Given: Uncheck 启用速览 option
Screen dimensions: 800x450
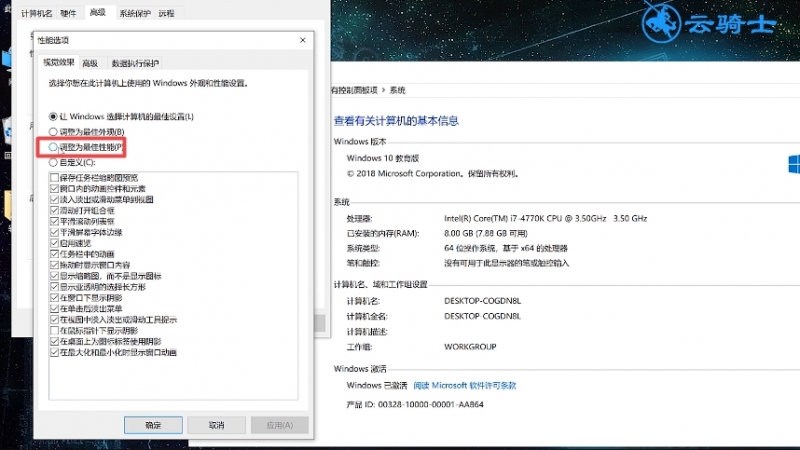Looking at the screenshot, I should (55, 243).
